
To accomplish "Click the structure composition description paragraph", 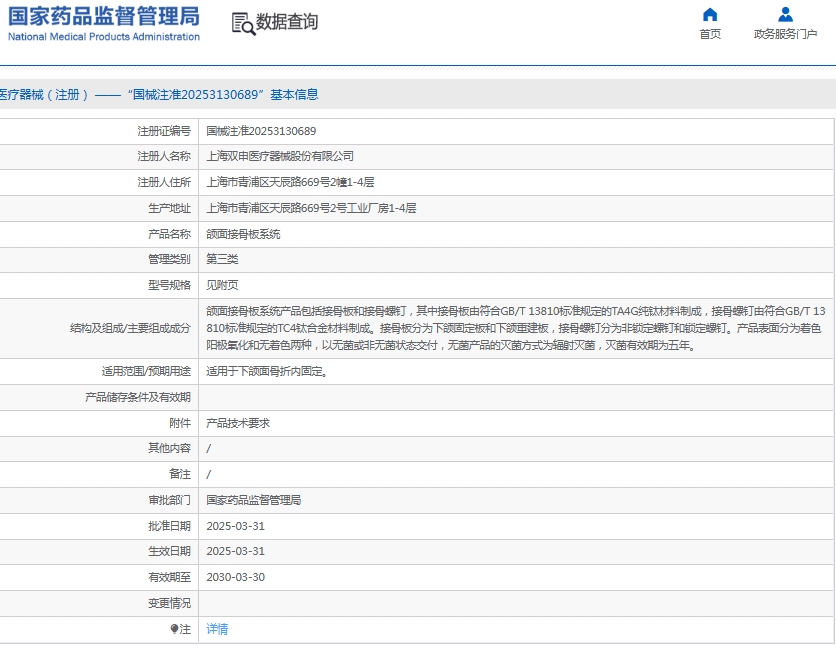I will [516, 328].
